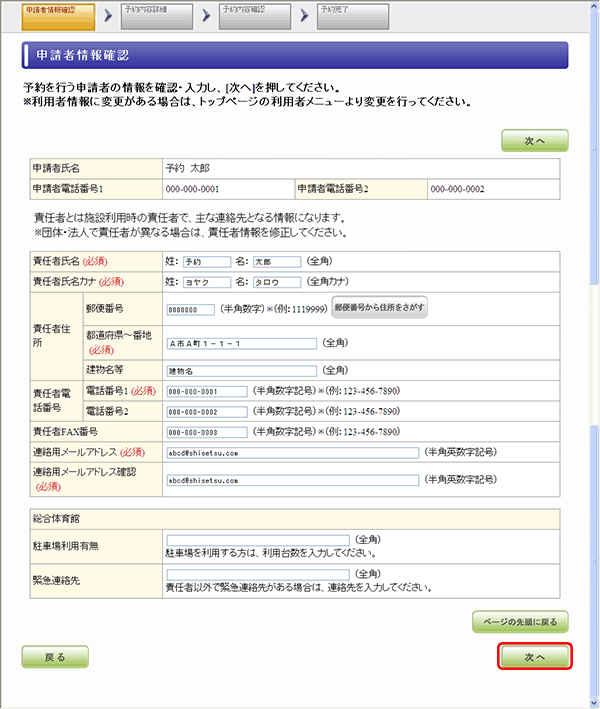Screen dimensions: 600x709
Task: Click the 緊急連絡先 input field
Action: click(x=258, y=575)
